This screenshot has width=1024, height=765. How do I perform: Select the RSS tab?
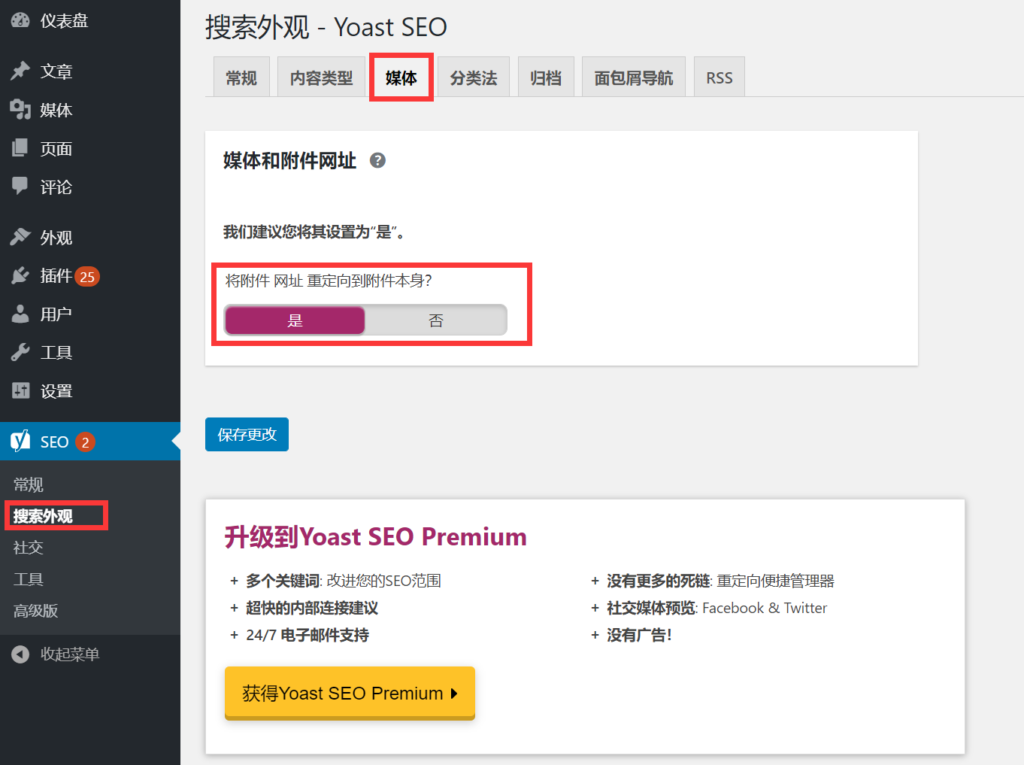719,78
